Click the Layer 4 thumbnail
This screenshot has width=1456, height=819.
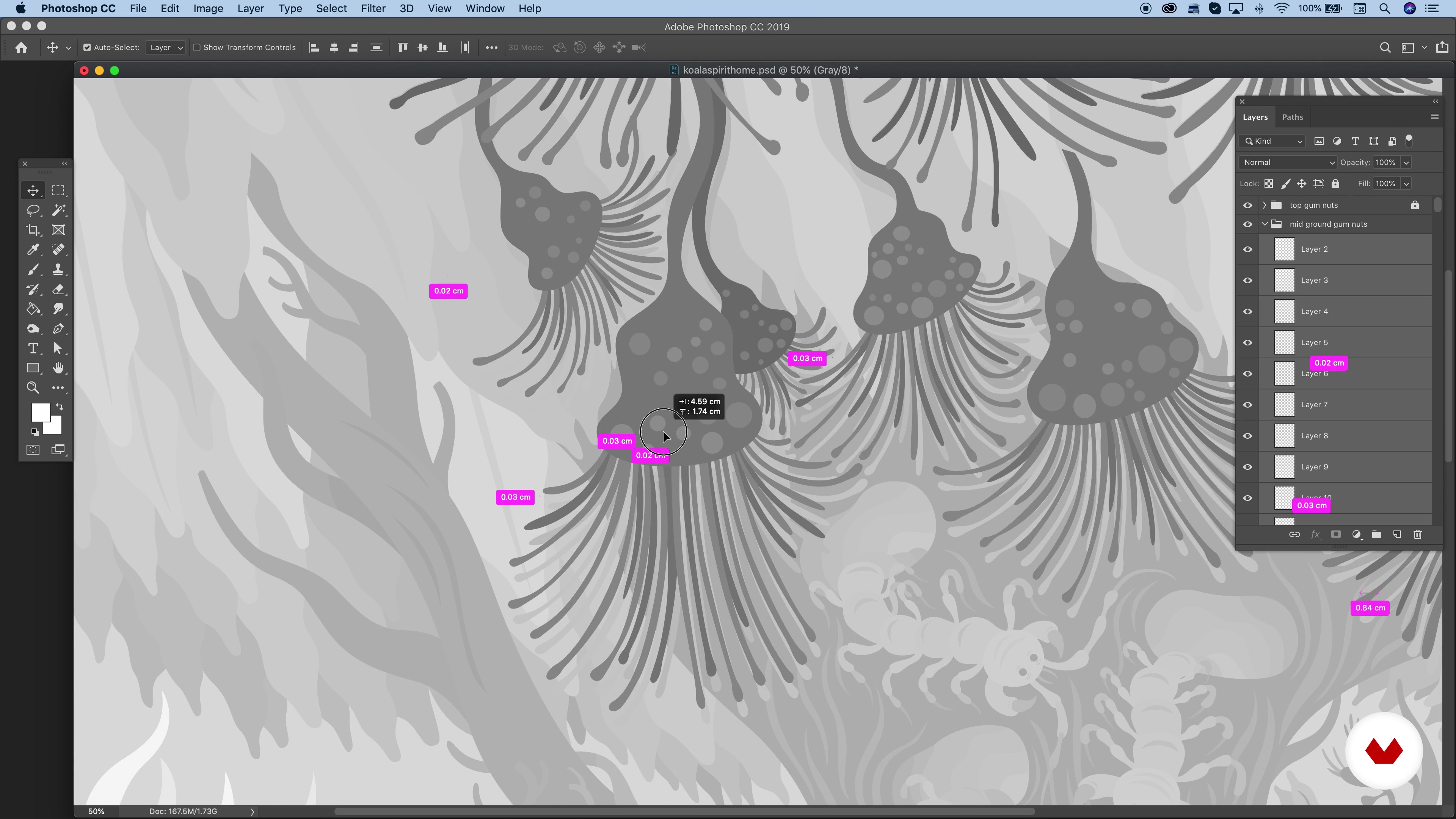pos(1284,311)
